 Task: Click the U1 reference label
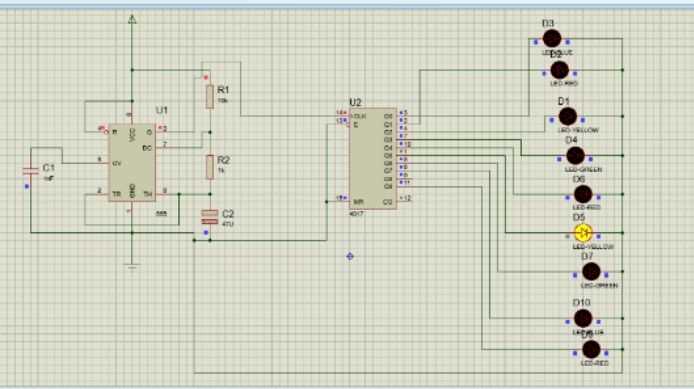162,110
